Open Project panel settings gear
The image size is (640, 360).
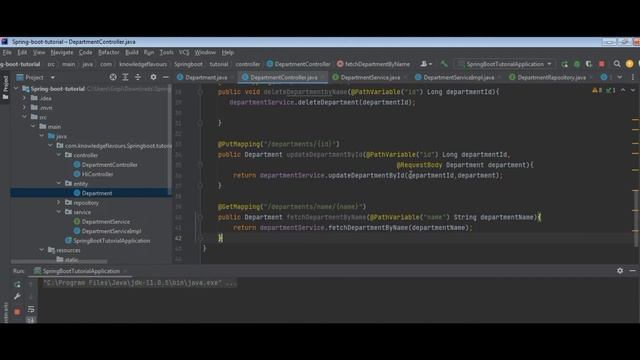153,77
